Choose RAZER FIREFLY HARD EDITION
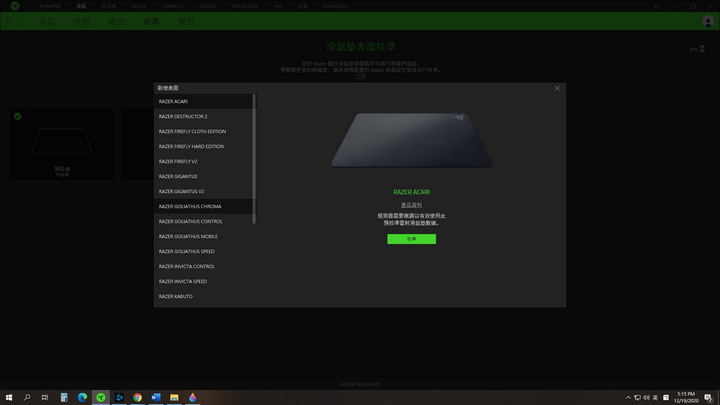 (x=203, y=146)
